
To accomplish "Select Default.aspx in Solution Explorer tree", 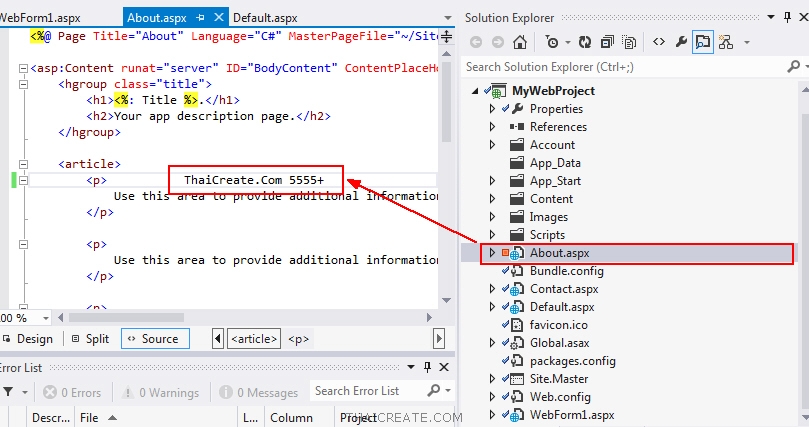I will click(x=562, y=307).
